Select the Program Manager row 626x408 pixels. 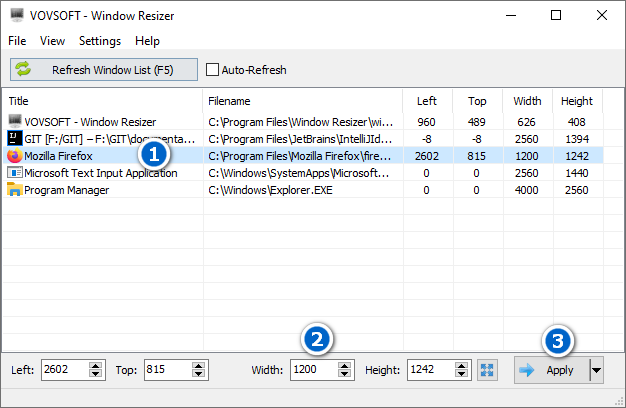(303, 190)
